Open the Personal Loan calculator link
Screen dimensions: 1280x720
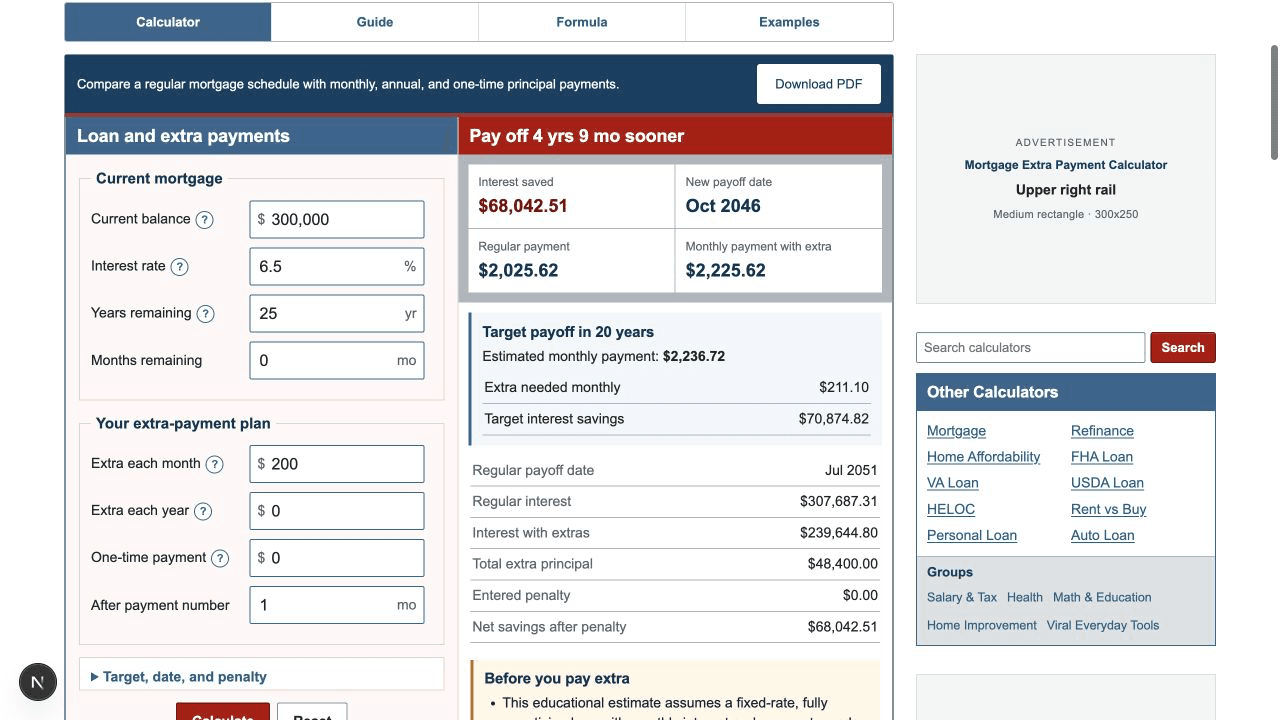pos(972,535)
